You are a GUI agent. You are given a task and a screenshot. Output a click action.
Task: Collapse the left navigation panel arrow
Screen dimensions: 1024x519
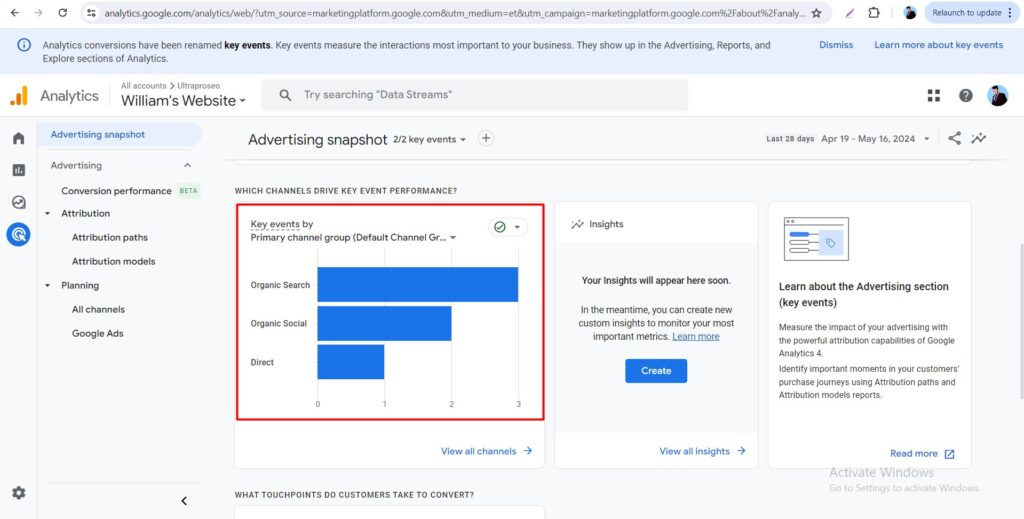[x=184, y=501]
